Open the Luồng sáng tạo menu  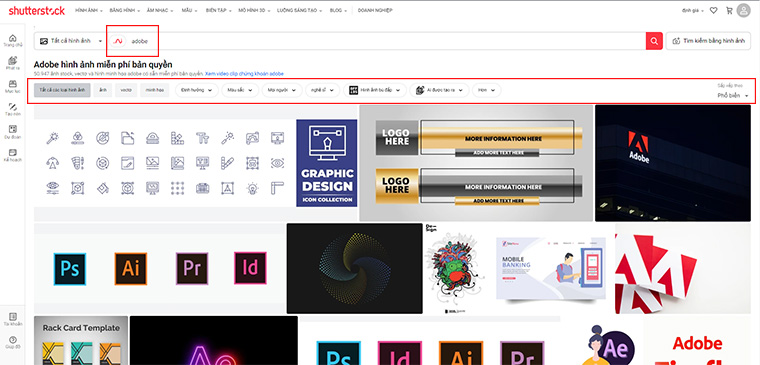(300, 11)
